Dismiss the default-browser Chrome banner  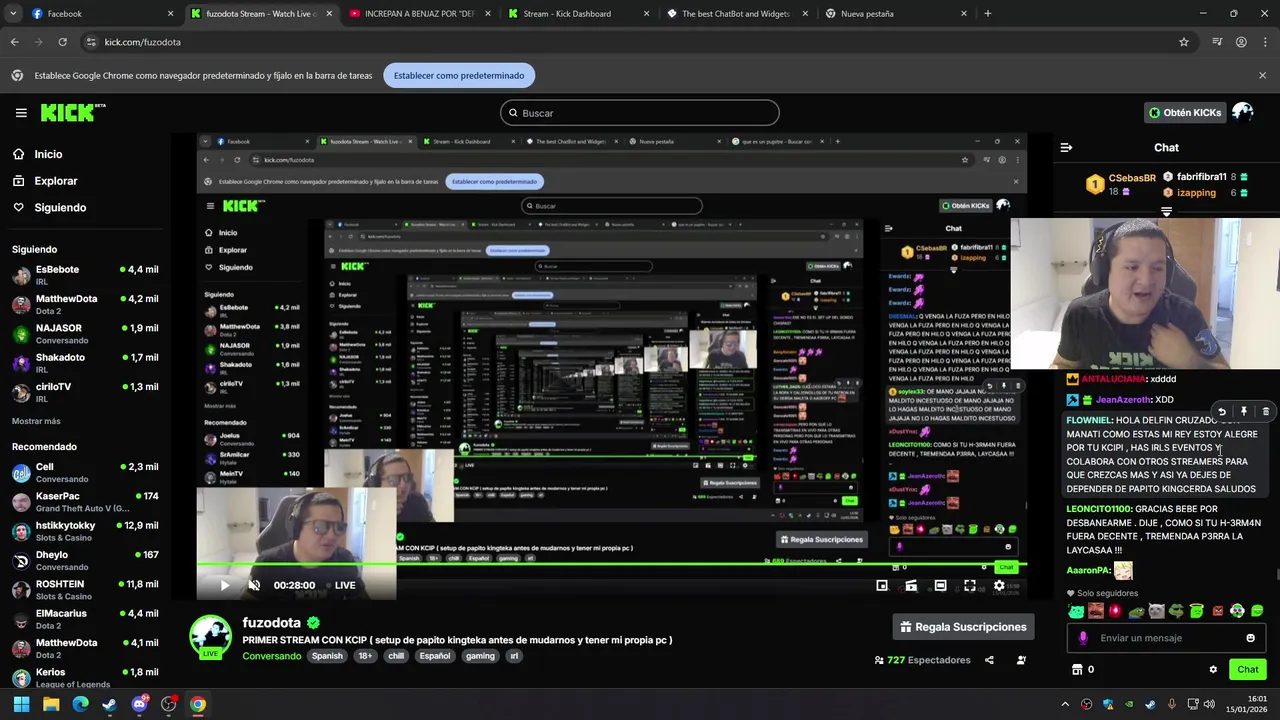[1262, 75]
